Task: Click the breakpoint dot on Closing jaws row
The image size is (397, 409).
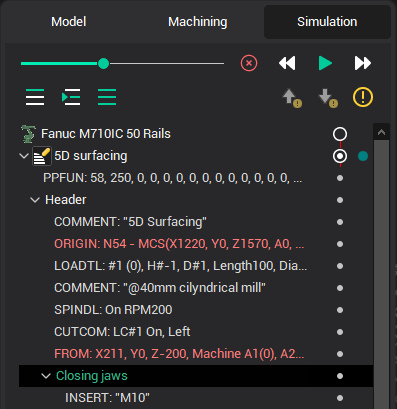Action: (x=340, y=376)
